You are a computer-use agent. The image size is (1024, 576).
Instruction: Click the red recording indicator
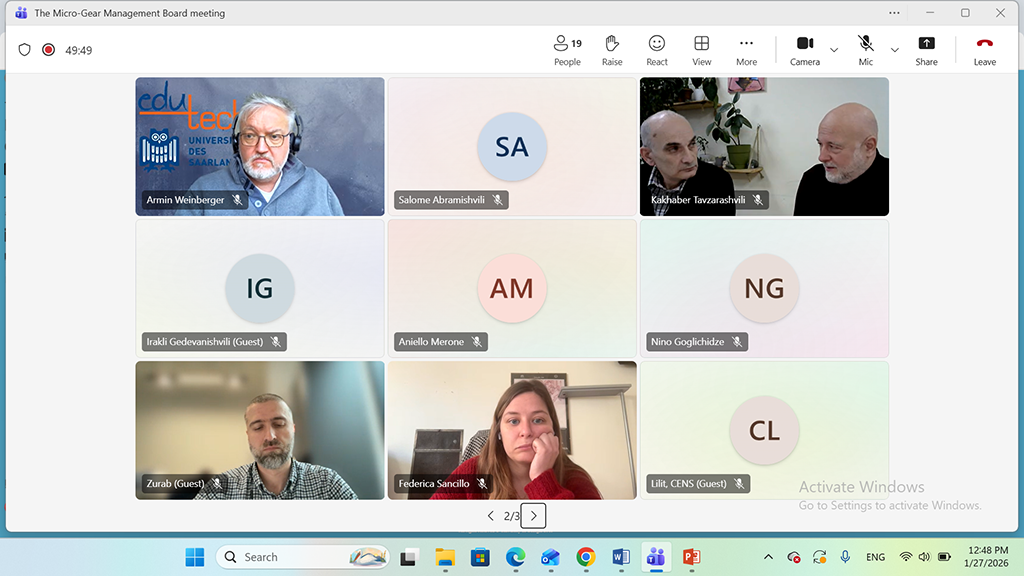48,50
